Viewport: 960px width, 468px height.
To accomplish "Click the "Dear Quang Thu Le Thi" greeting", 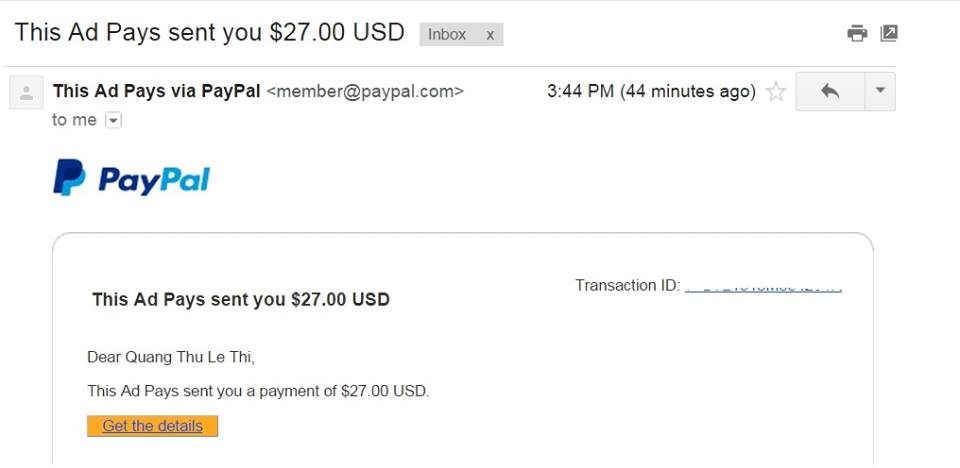I will pos(178,357).
